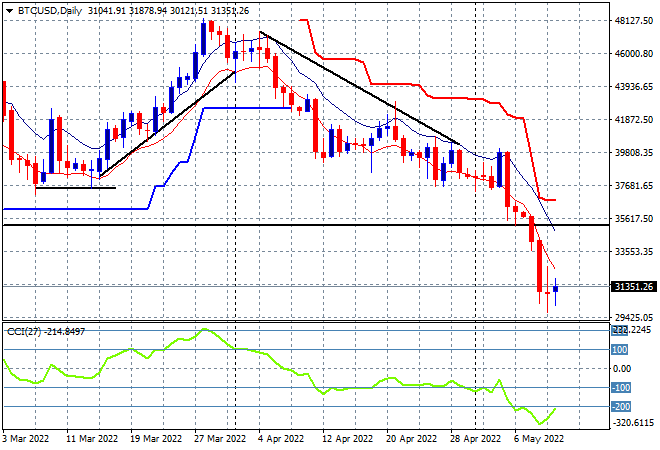Click the 37681.65 price axis label
The image size is (660, 450).
(634, 186)
